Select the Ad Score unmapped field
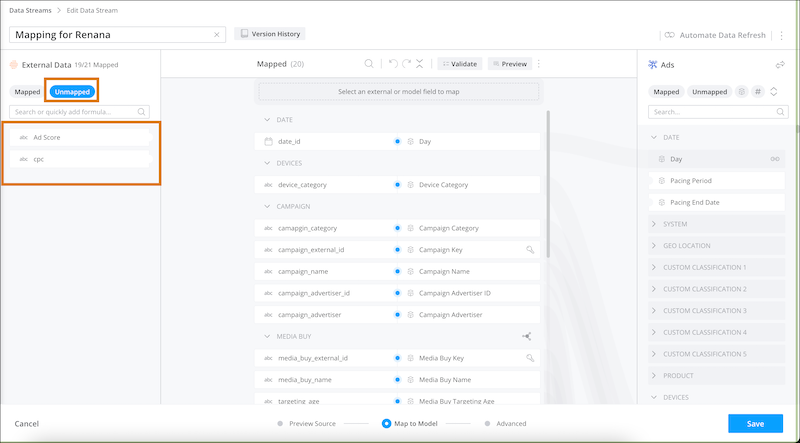The image size is (800, 443). click(80, 137)
